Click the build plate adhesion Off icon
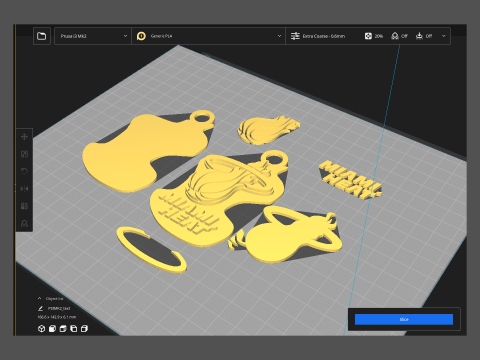 coord(419,36)
